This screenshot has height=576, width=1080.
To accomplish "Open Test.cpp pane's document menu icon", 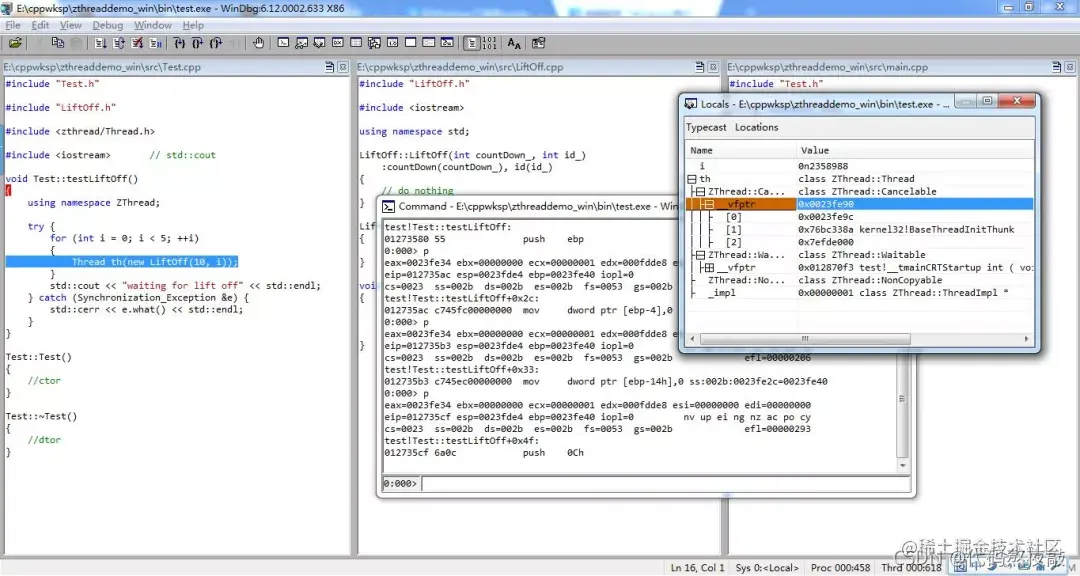I will (x=329, y=67).
